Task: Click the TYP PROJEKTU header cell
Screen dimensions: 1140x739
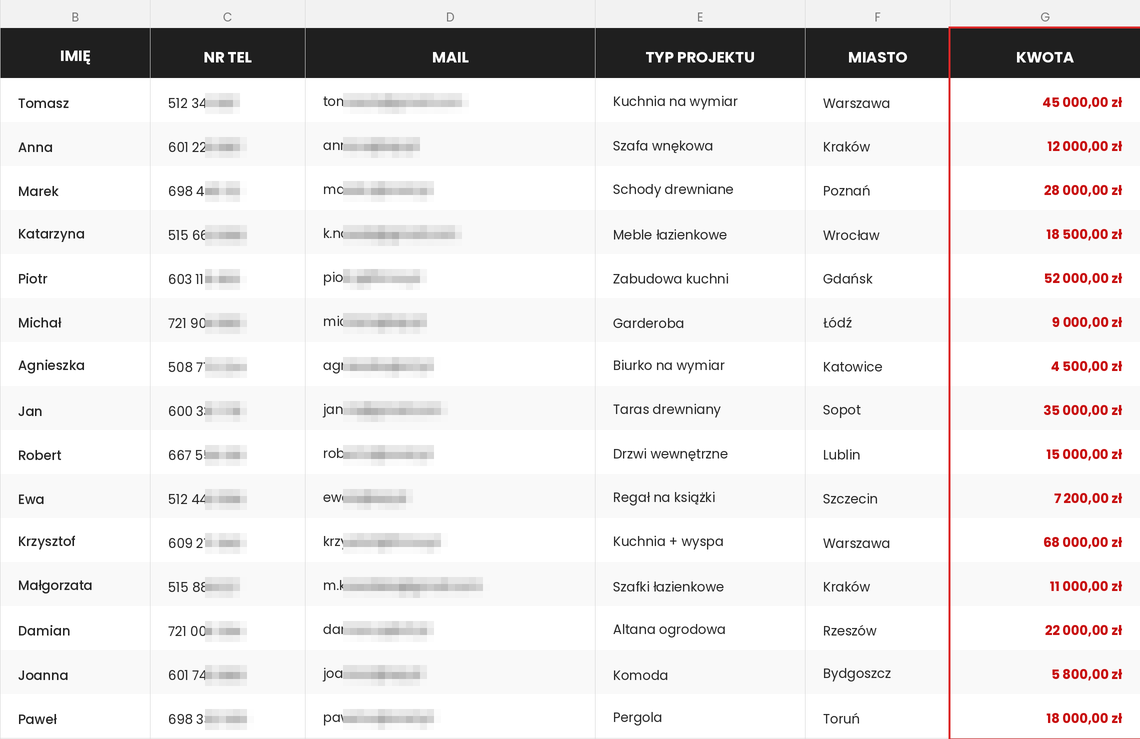Action: click(x=700, y=53)
